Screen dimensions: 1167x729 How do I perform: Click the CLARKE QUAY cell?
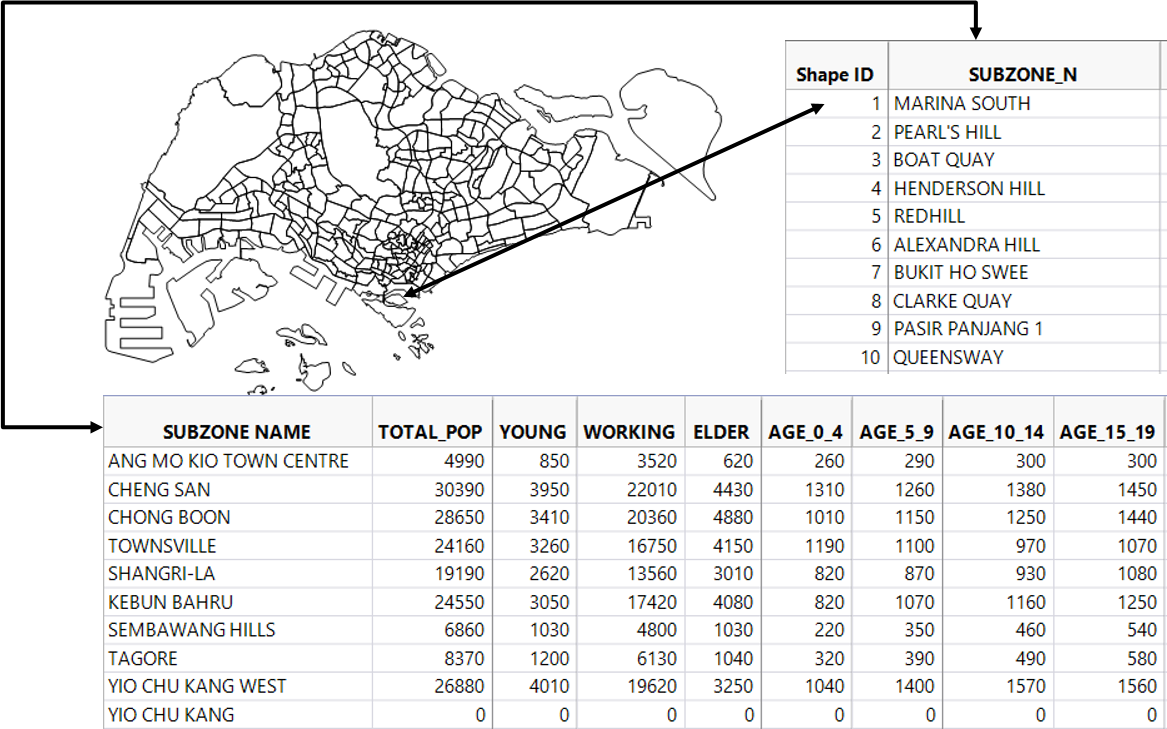pos(1023,301)
